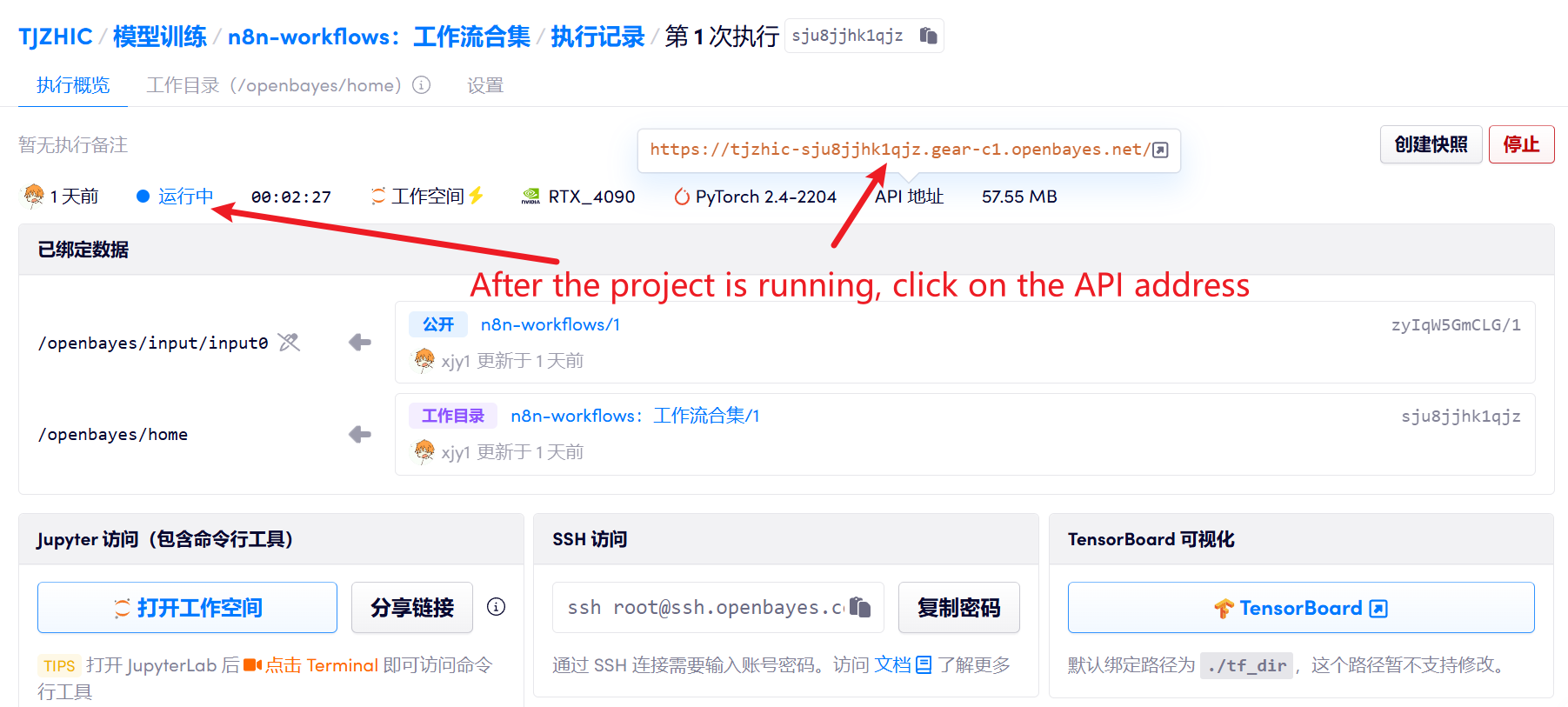1568x707 pixels.
Task: Open the 工作目录 (/openbayes/home) tab
Action: (274, 85)
